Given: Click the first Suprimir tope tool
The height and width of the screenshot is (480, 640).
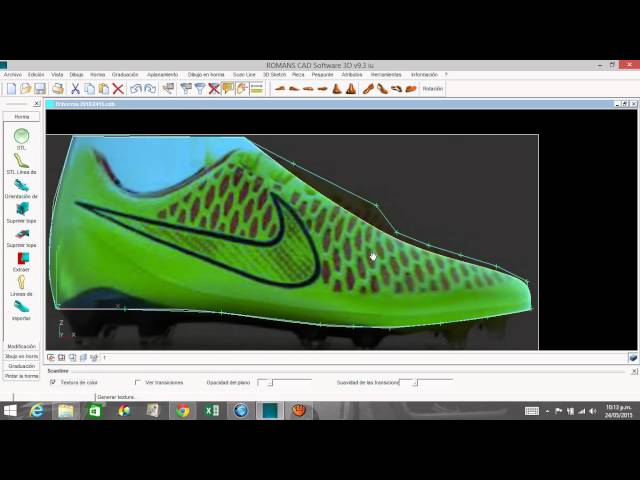Looking at the screenshot, I should click(x=21, y=209).
